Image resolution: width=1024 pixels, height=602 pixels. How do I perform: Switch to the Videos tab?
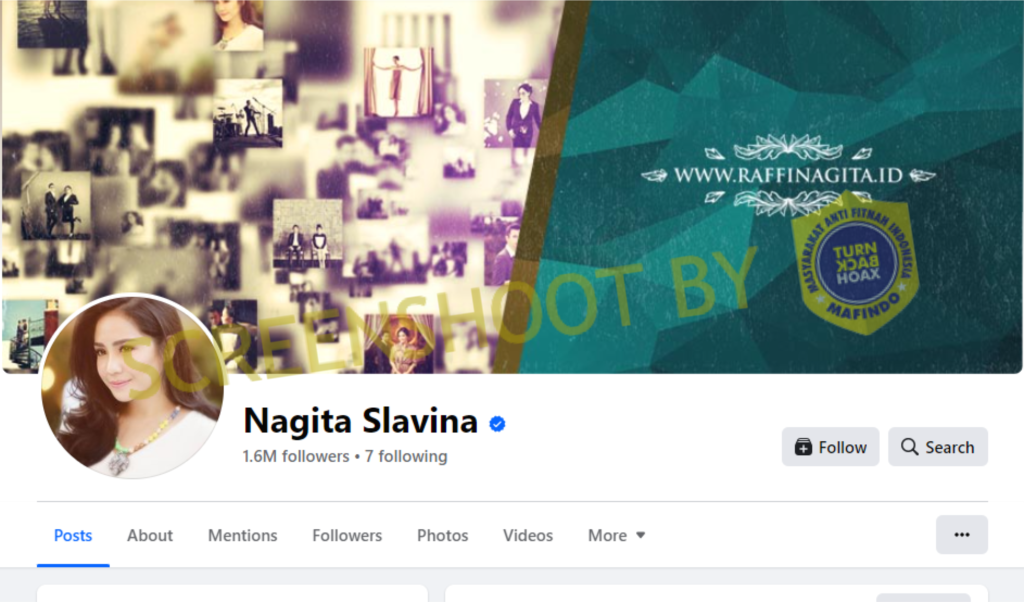[528, 535]
